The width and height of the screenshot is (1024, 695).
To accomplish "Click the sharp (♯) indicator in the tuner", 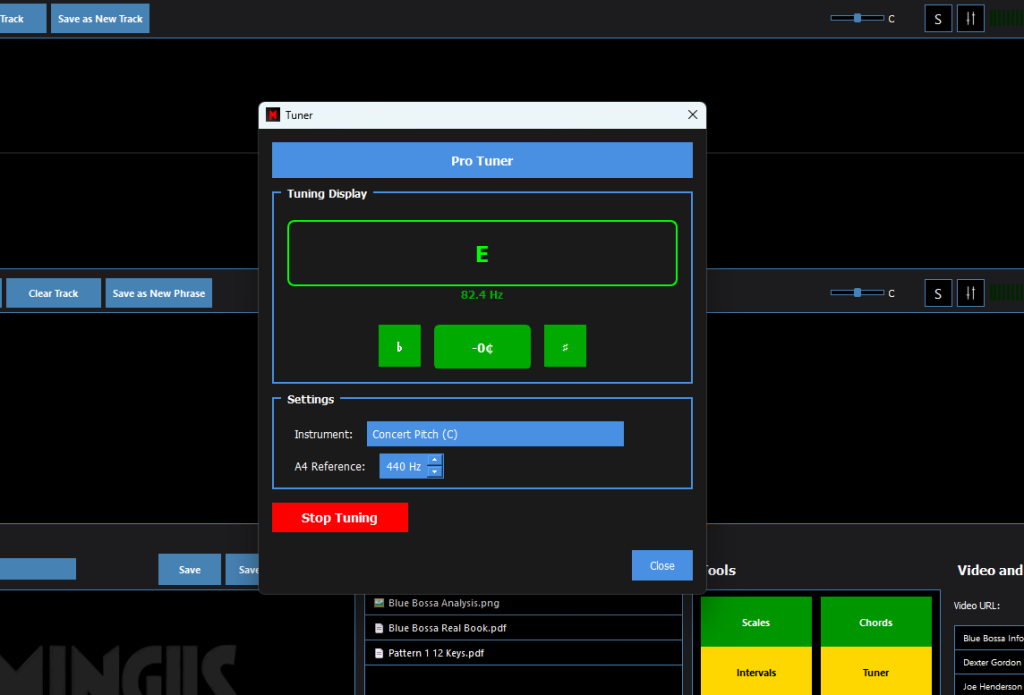I will pos(565,346).
